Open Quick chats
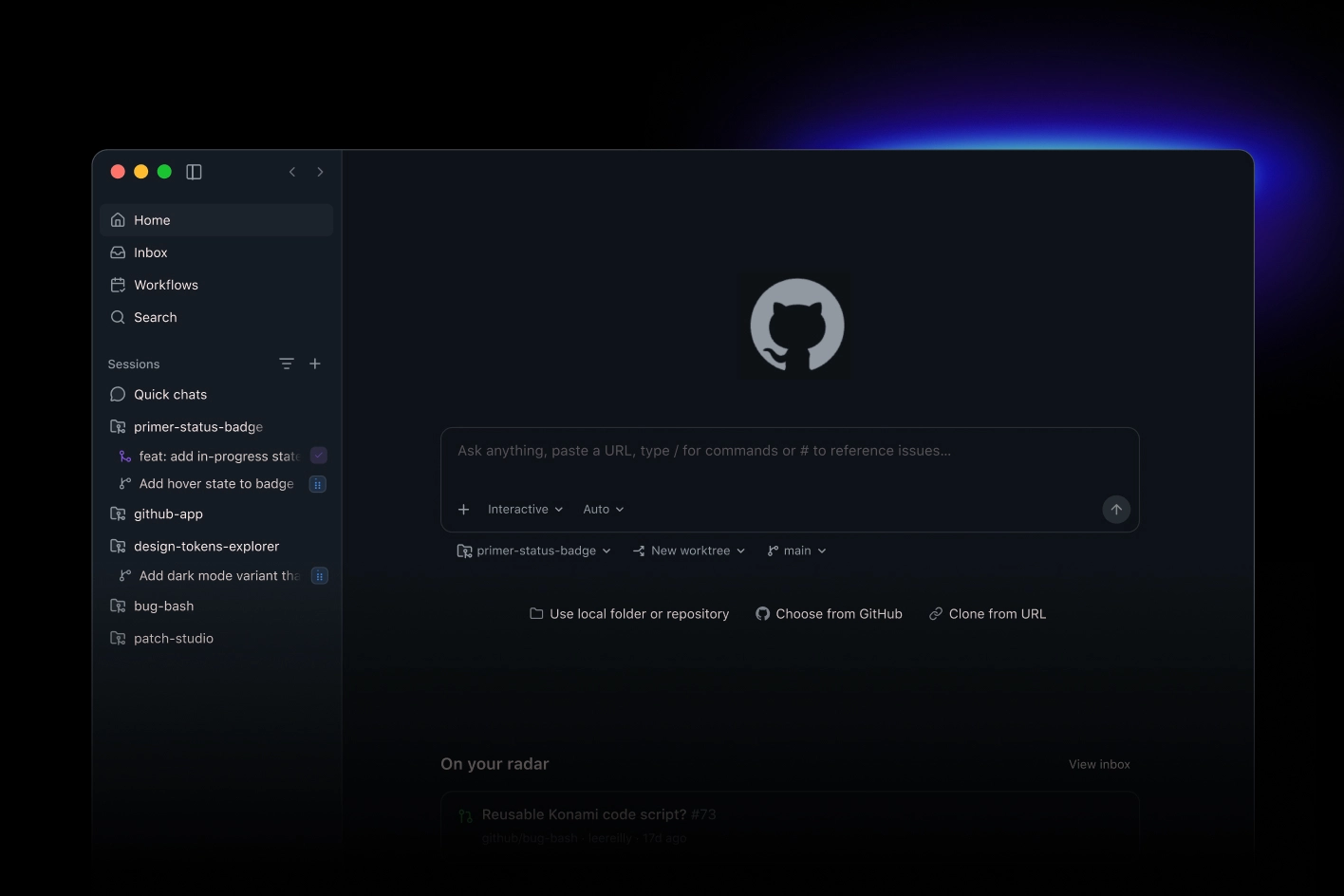The image size is (1344, 896). [x=216, y=394]
